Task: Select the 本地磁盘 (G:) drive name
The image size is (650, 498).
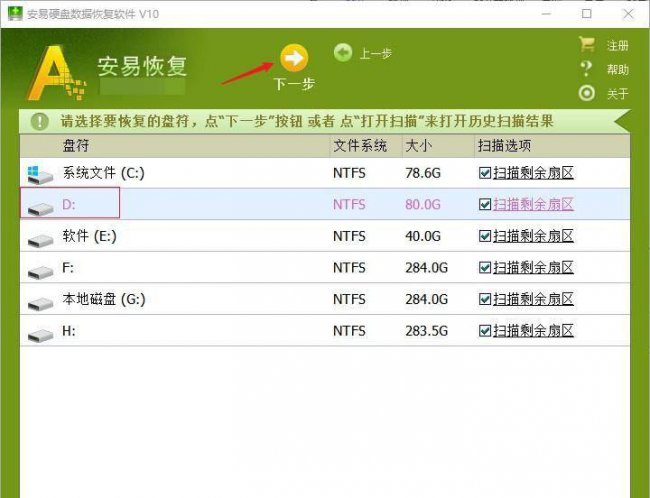Action: click(104, 299)
